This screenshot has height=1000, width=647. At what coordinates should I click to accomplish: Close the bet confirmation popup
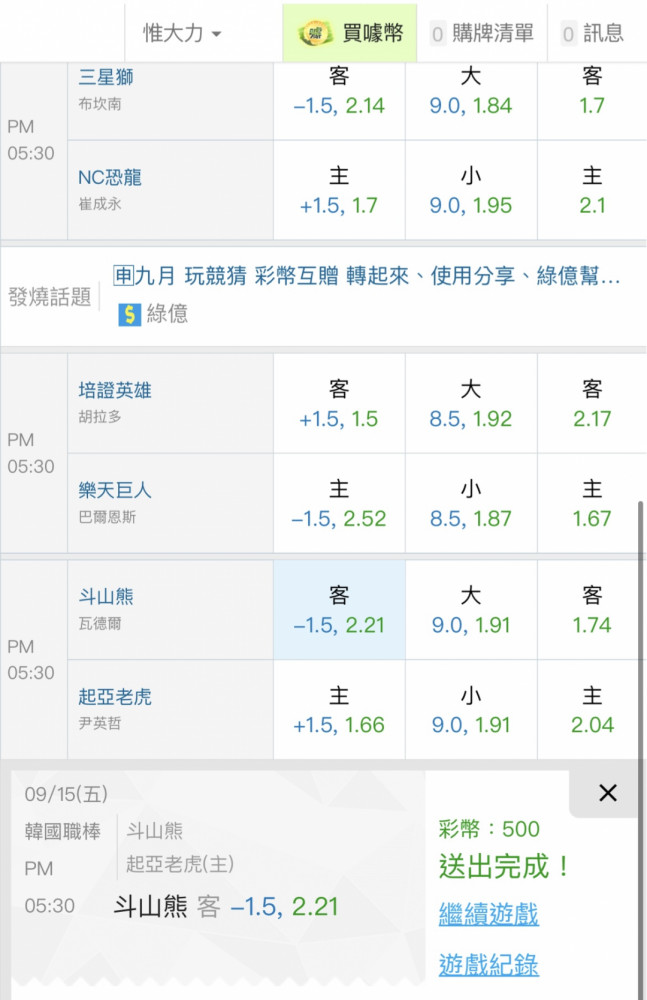tap(607, 793)
